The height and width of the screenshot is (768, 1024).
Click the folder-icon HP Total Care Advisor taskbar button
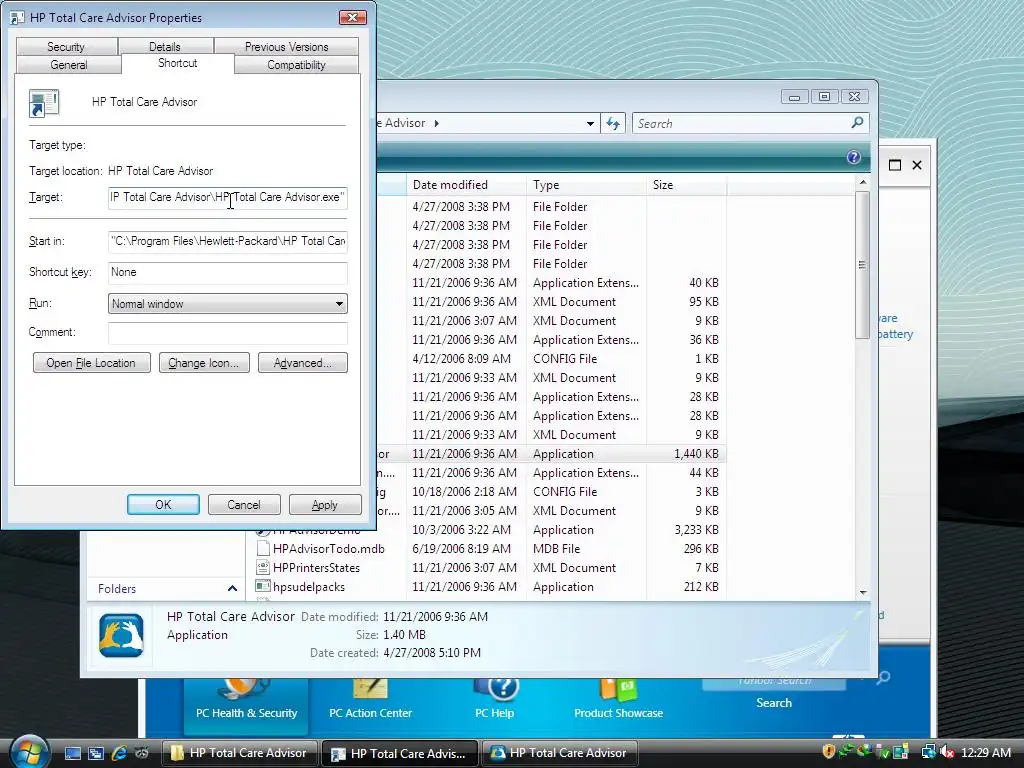(239, 753)
